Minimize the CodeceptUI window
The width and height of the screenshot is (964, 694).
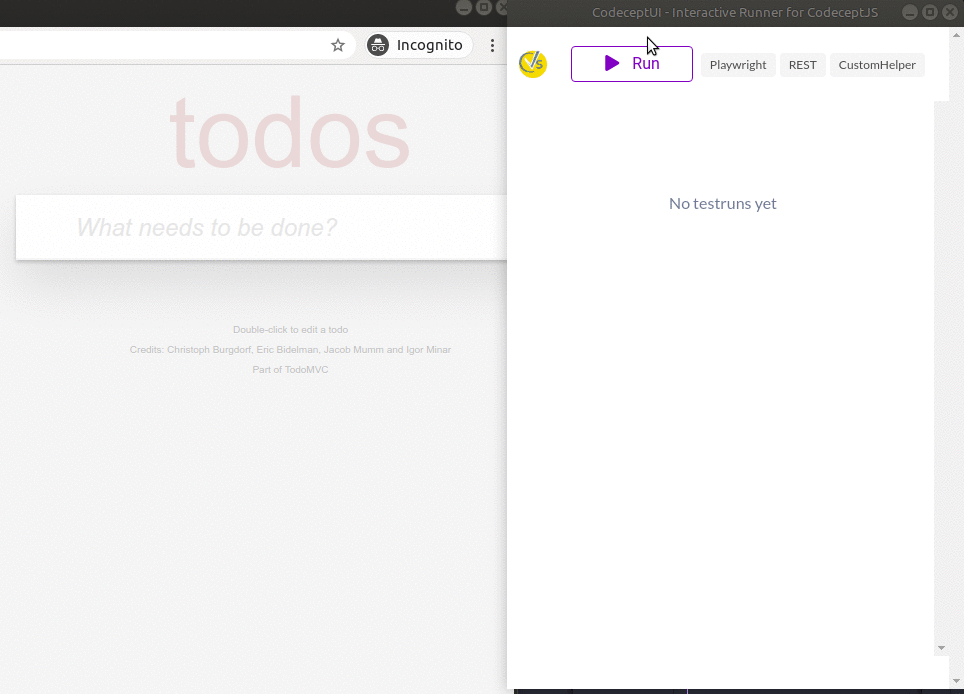point(910,12)
